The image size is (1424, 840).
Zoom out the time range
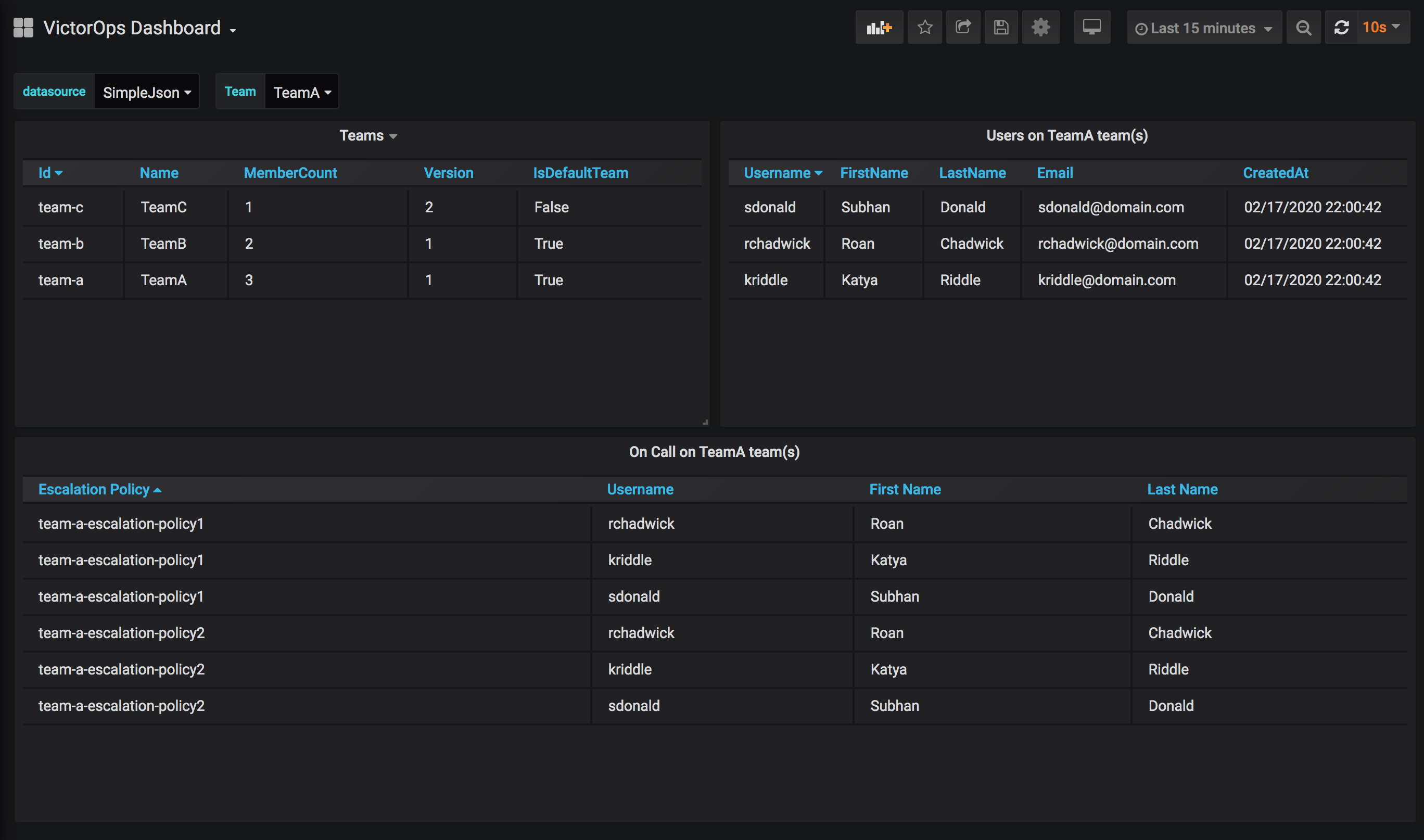click(1303, 27)
